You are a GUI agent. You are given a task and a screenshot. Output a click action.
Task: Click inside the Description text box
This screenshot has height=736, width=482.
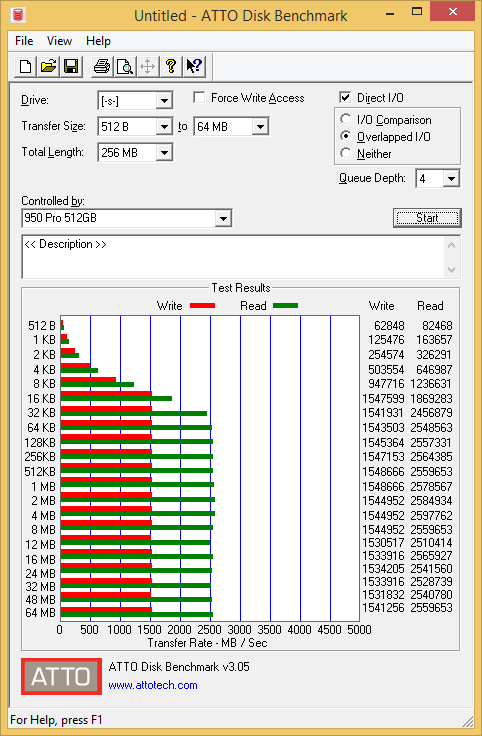(232, 257)
